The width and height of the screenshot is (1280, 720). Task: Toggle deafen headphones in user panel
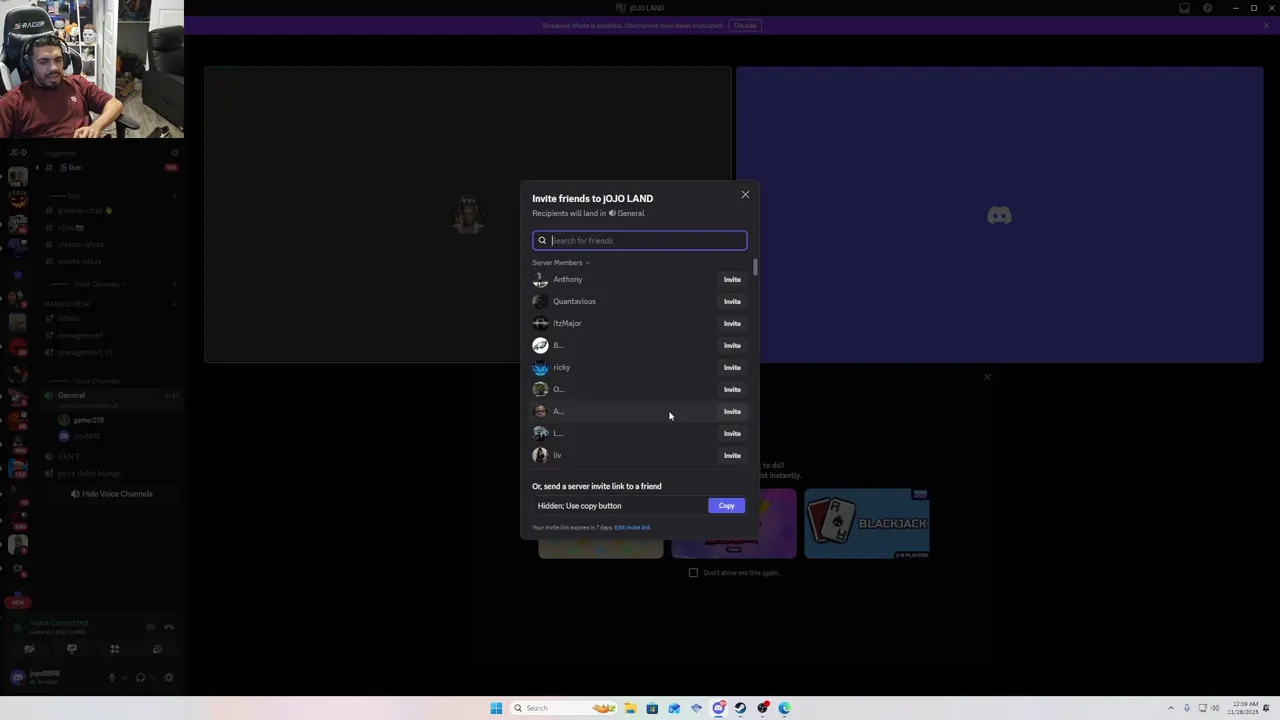pyautogui.click(x=140, y=678)
